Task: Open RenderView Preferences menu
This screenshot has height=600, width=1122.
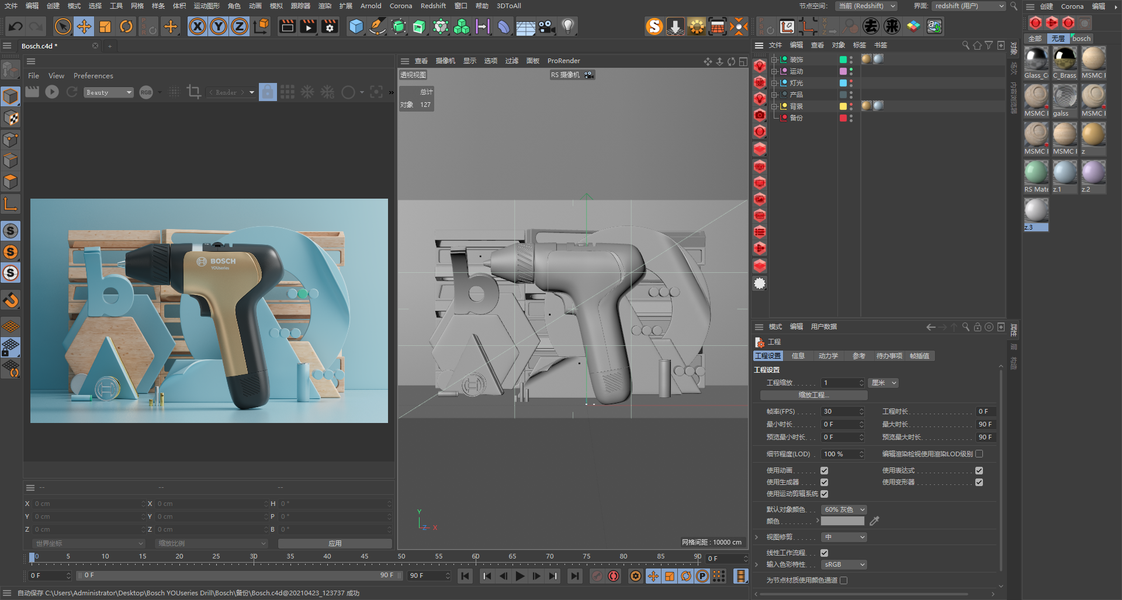Action: point(93,76)
